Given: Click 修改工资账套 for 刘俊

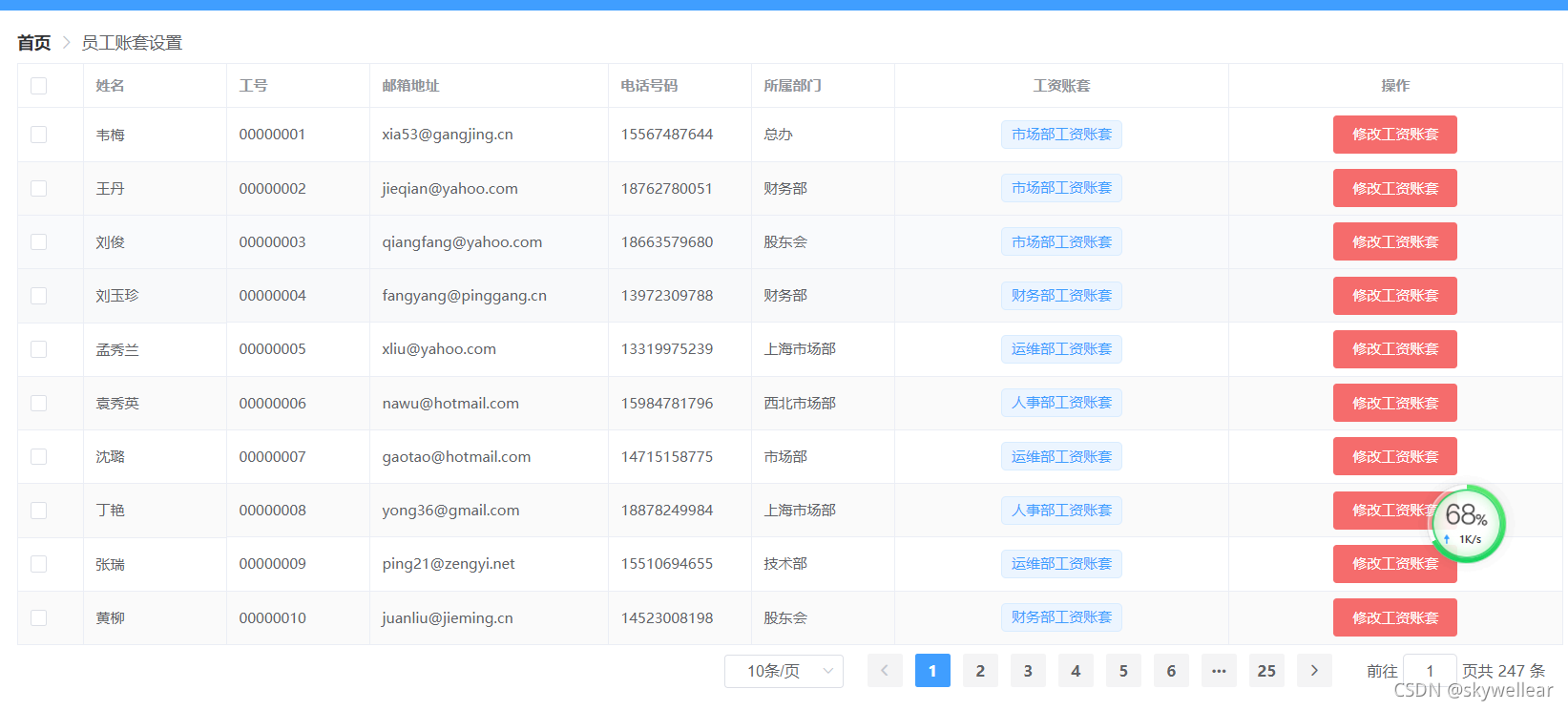Looking at the screenshot, I should (1395, 241).
